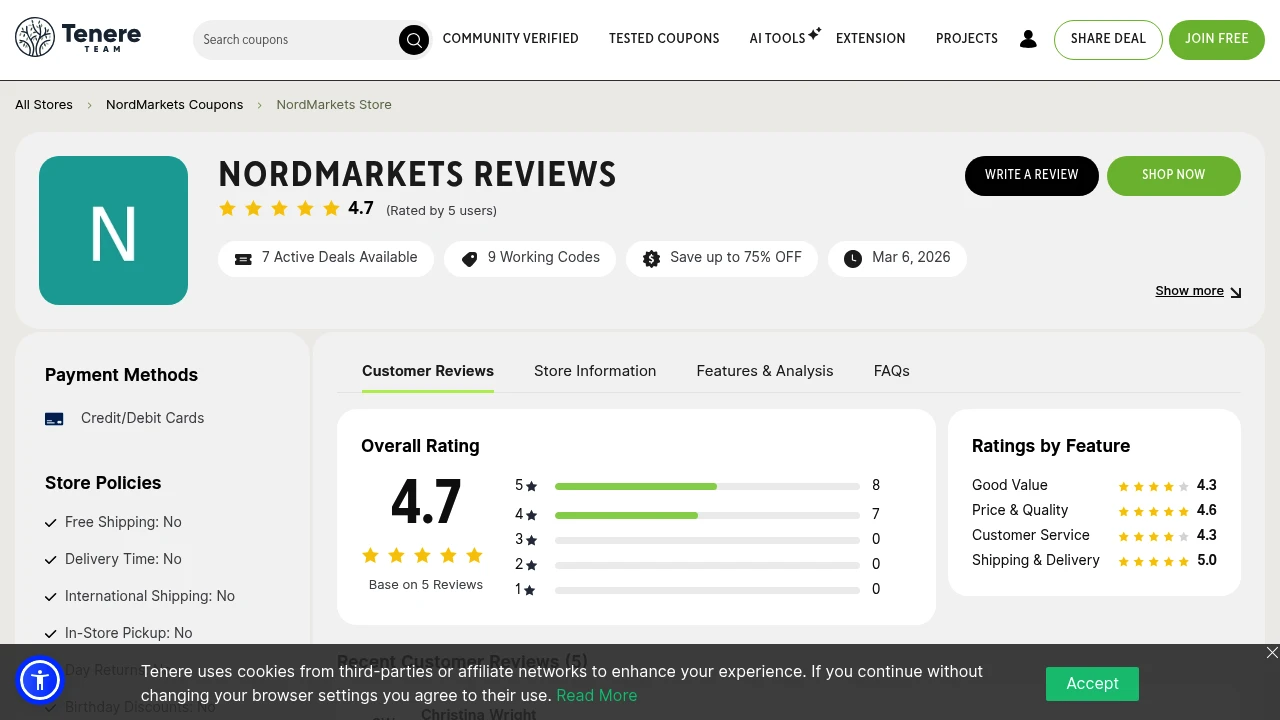Screen dimensions: 1280x720
Task: Click the clock icon beside Mar 6, 2026
Action: 853,259
